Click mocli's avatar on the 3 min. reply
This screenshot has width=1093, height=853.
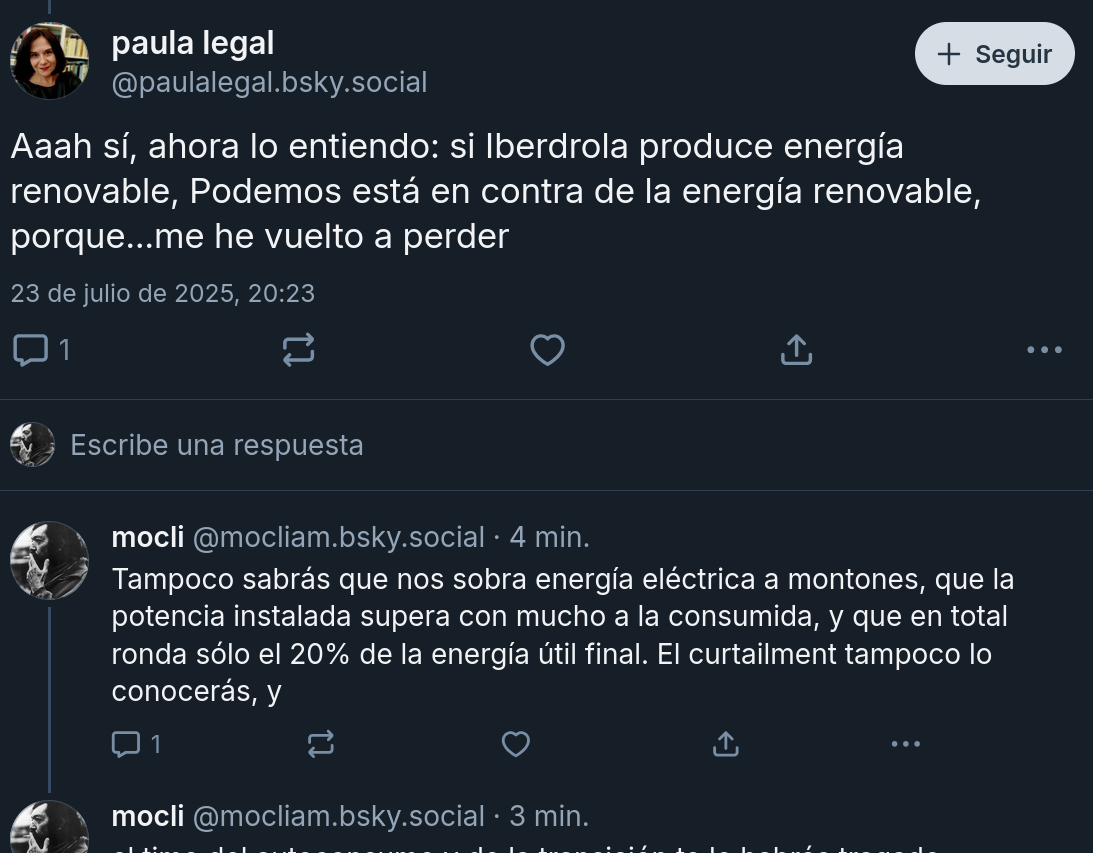49,827
